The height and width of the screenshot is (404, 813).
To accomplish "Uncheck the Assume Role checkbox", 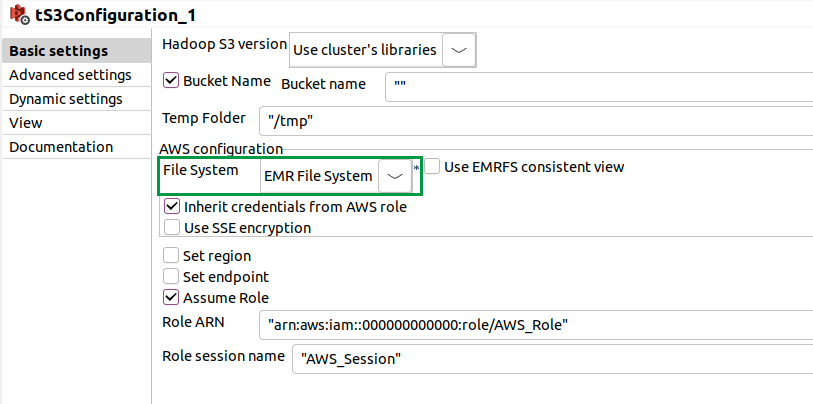I will coord(171,298).
